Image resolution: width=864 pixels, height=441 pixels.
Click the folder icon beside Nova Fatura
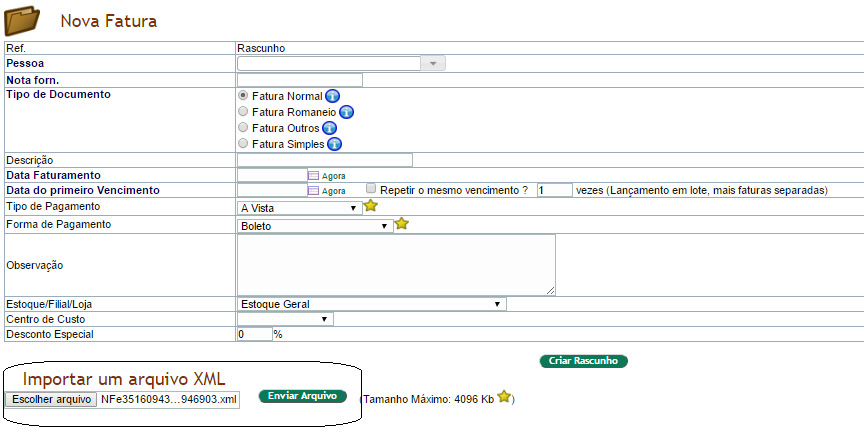point(22,21)
